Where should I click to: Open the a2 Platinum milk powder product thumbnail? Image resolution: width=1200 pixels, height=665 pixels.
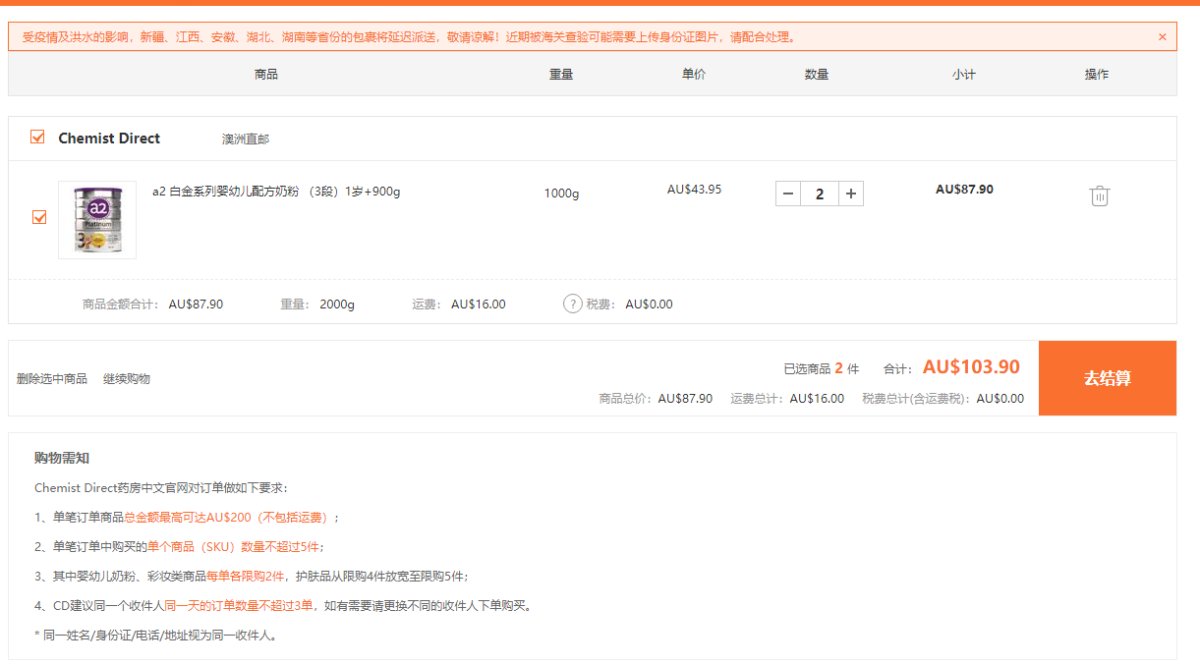[97, 220]
